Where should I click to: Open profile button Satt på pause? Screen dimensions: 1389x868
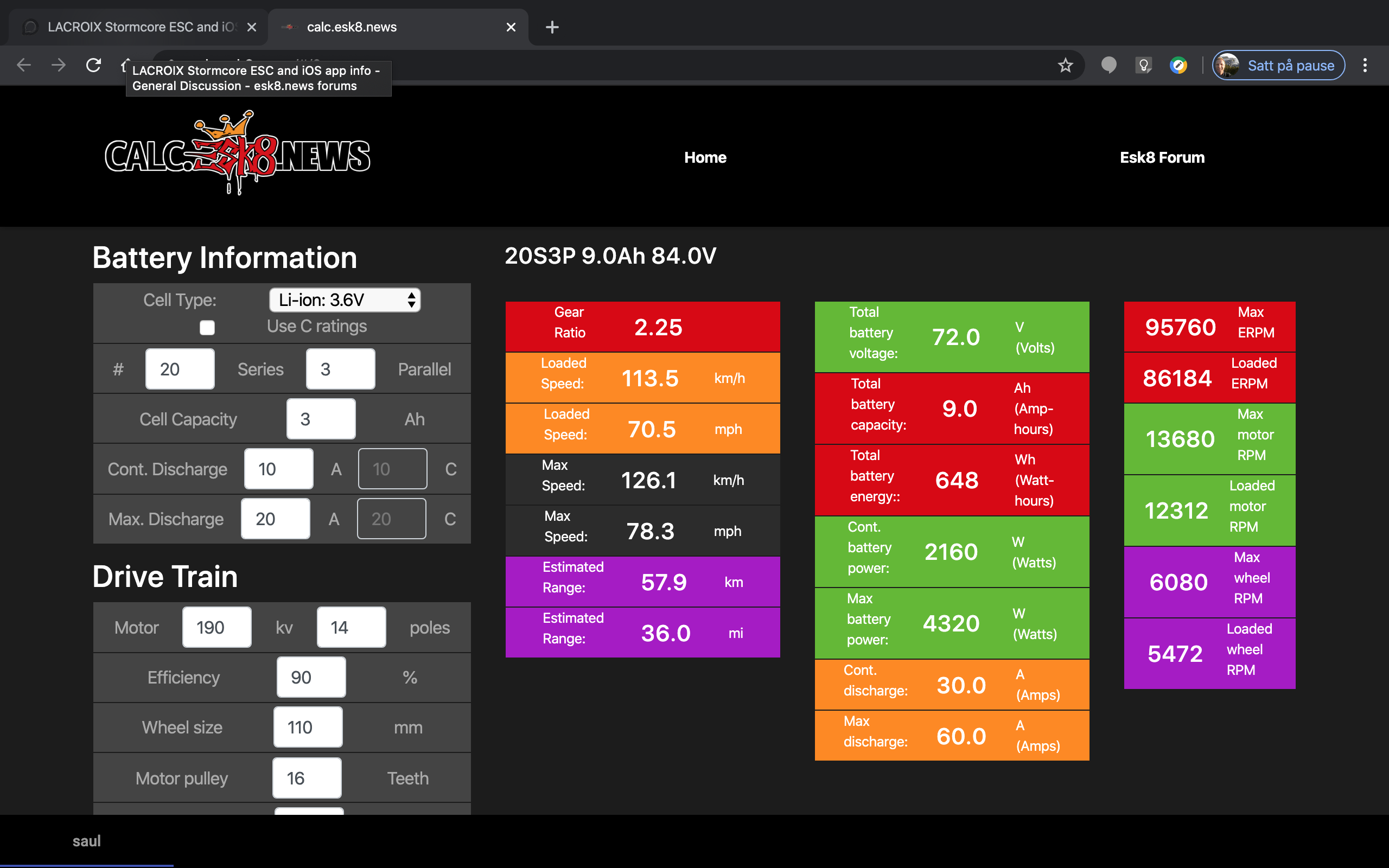(x=1278, y=66)
